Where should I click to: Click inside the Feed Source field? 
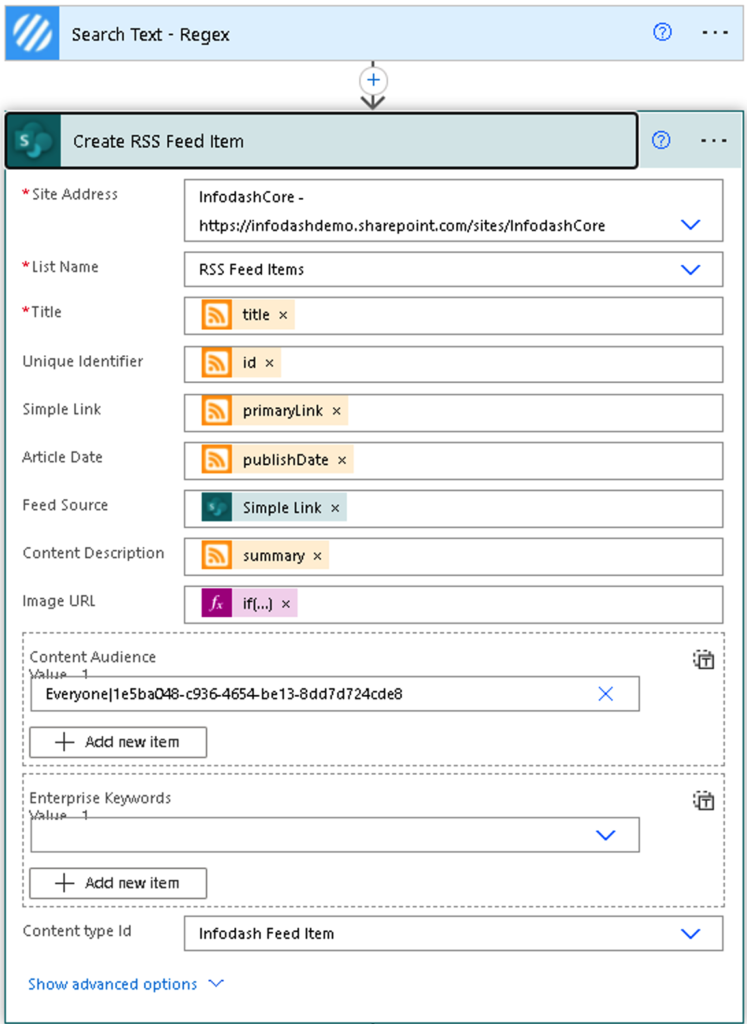pyautogui.click(x=453, y=509)
